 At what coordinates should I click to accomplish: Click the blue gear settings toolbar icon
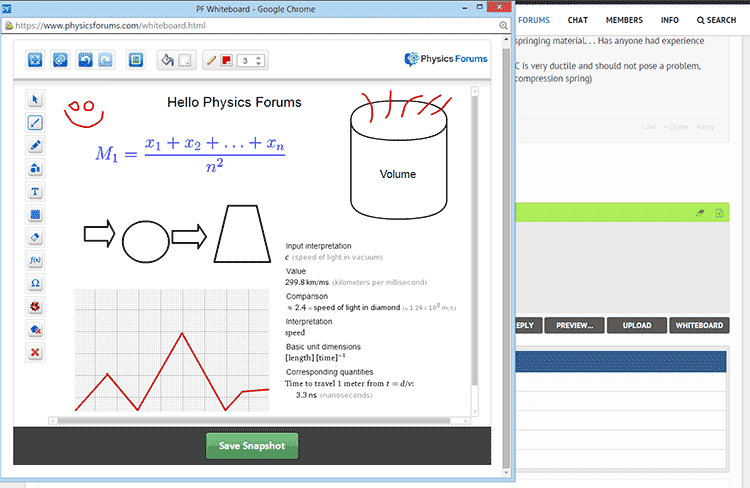click(x=60, y=60)
